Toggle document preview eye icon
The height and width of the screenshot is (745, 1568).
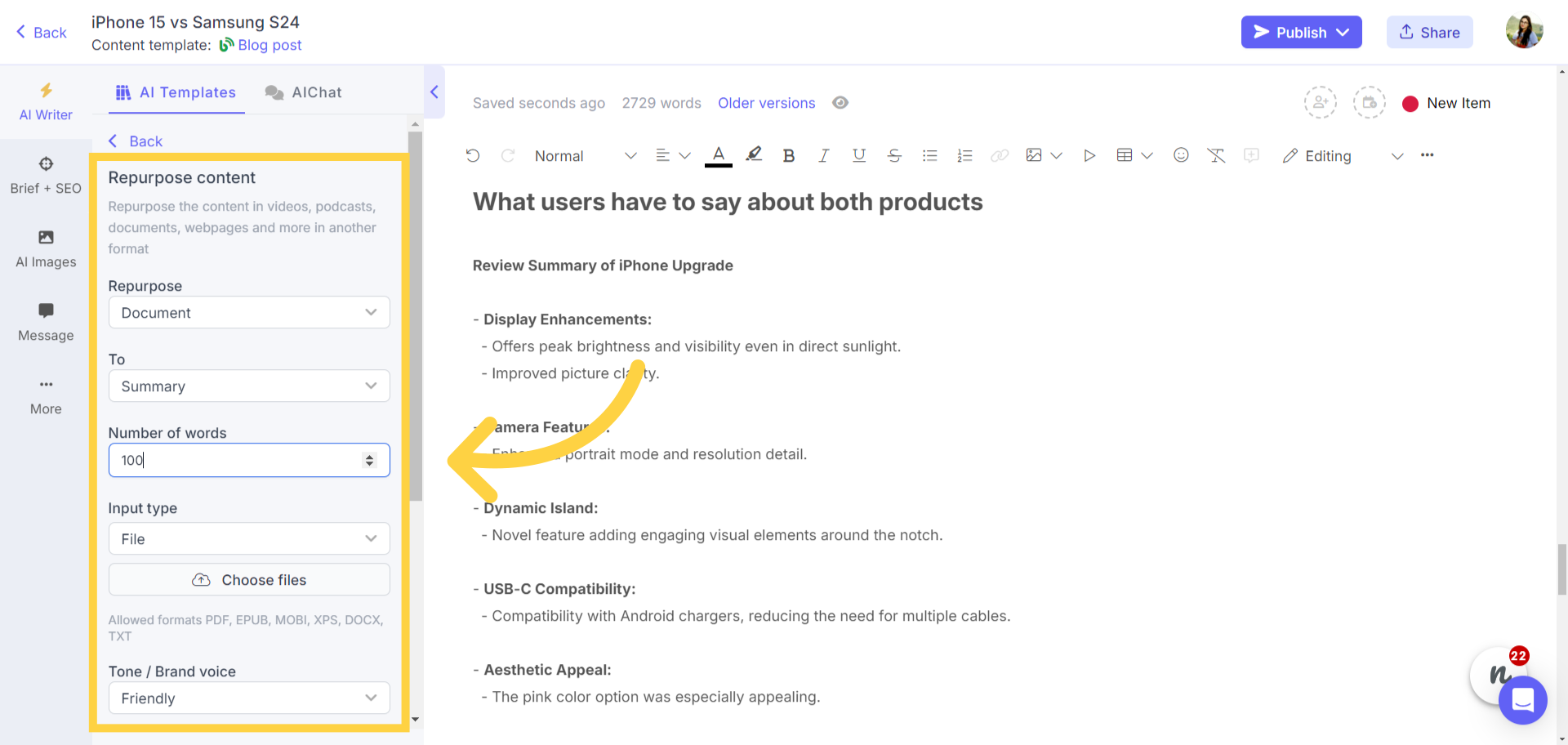point(840,103)
